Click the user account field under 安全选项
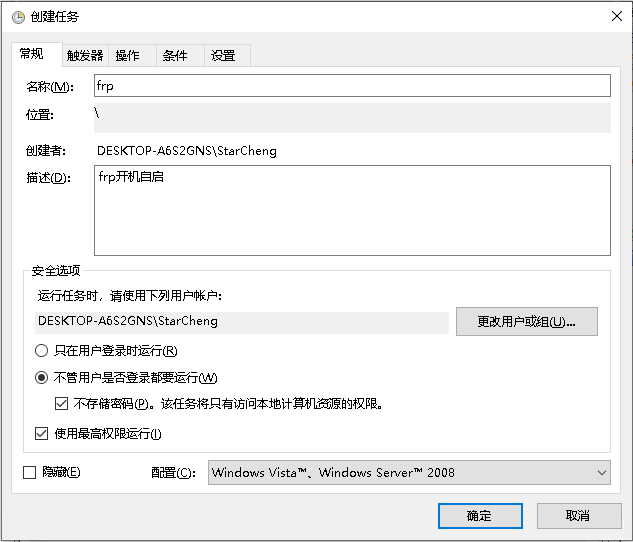633x542 pixels. (x=242, y=322)
